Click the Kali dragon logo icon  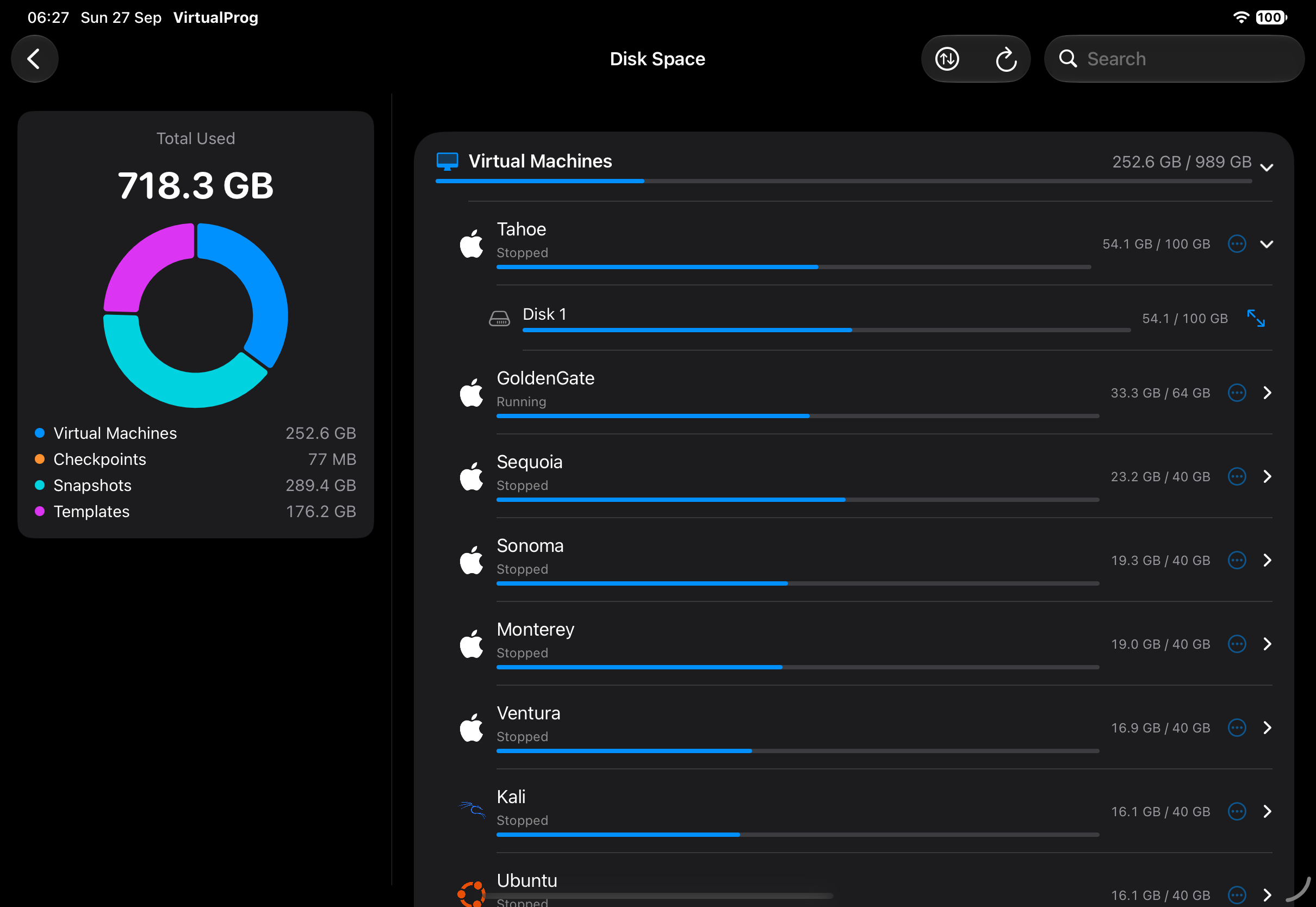tap(471, 810)
